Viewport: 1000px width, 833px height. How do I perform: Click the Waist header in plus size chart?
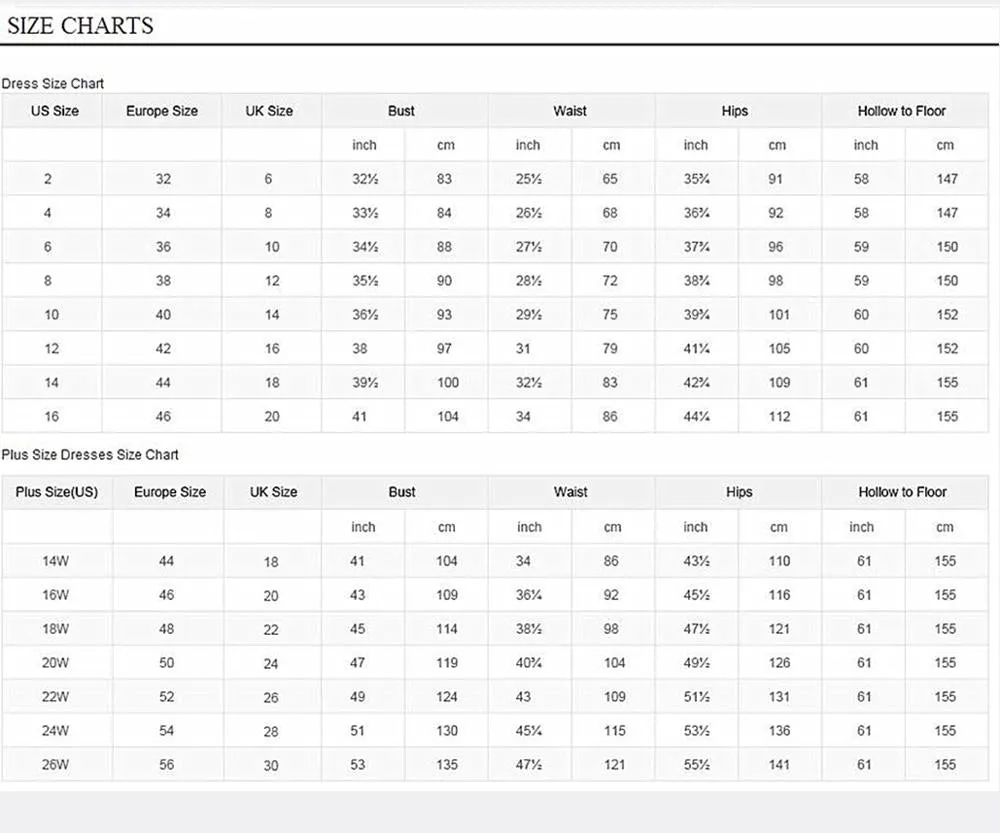click(570, 492)
